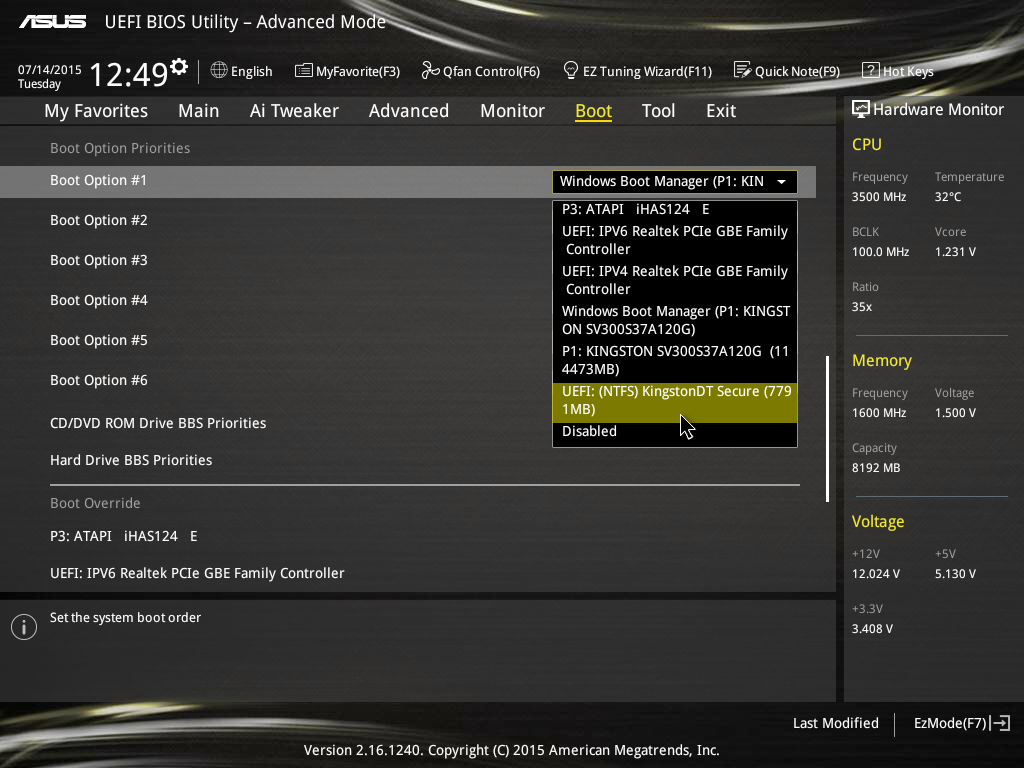Click the MyFavorite list icon
Viewport: 1024px width, 768px height.
[303, 71]
